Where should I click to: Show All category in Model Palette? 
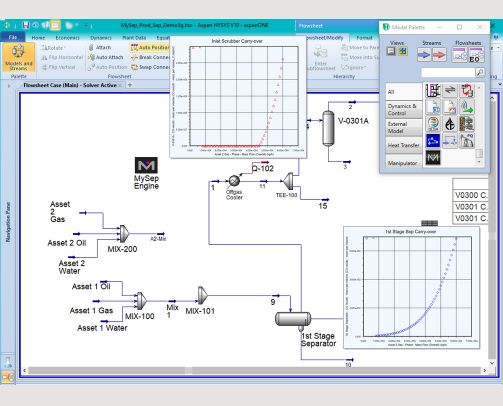404,92
